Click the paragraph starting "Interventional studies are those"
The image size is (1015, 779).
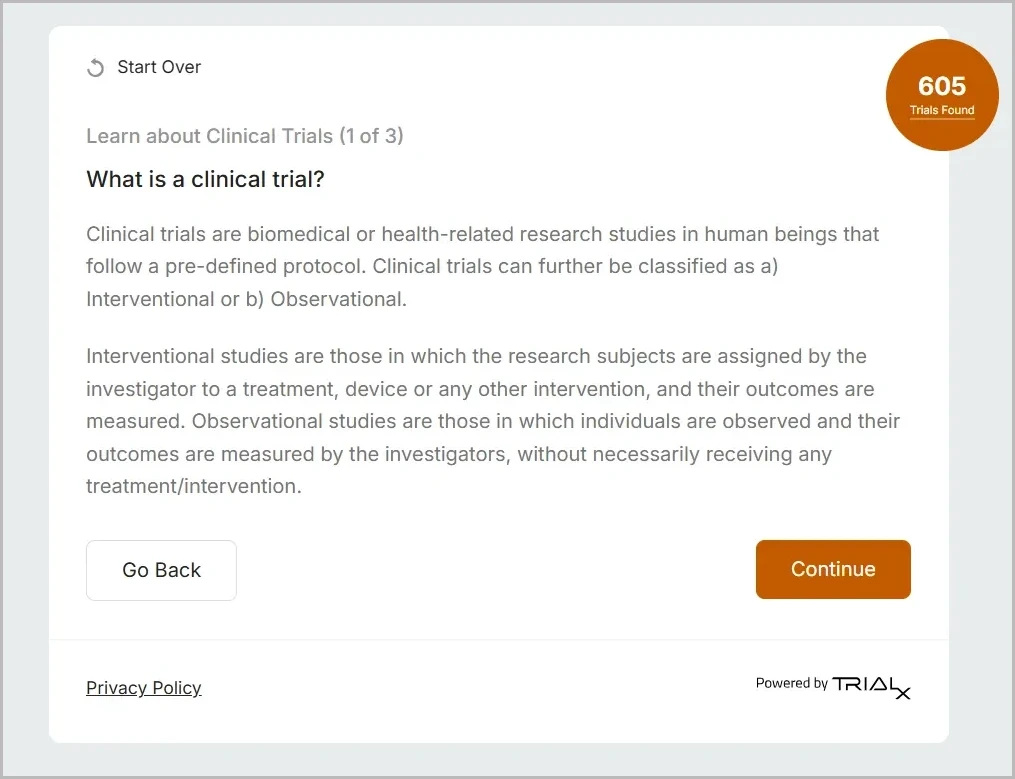(492, 421)
